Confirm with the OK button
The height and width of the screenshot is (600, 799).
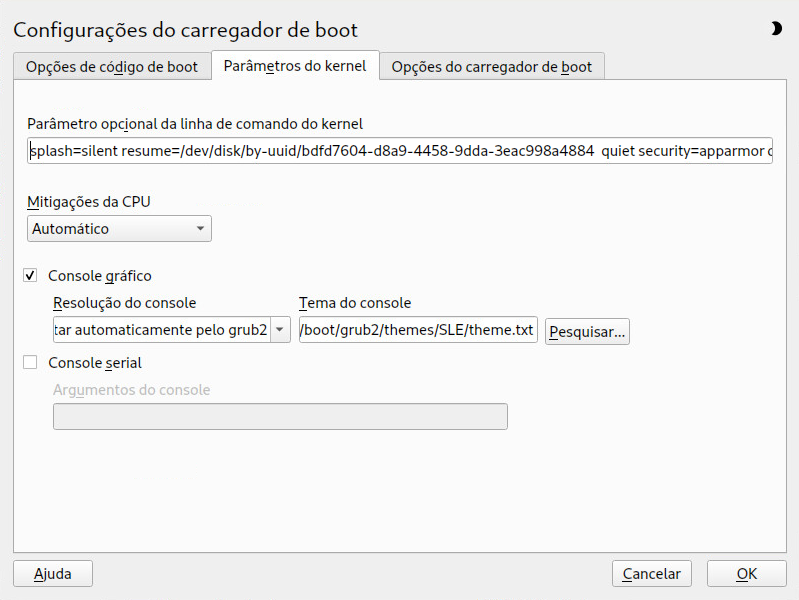747,574
